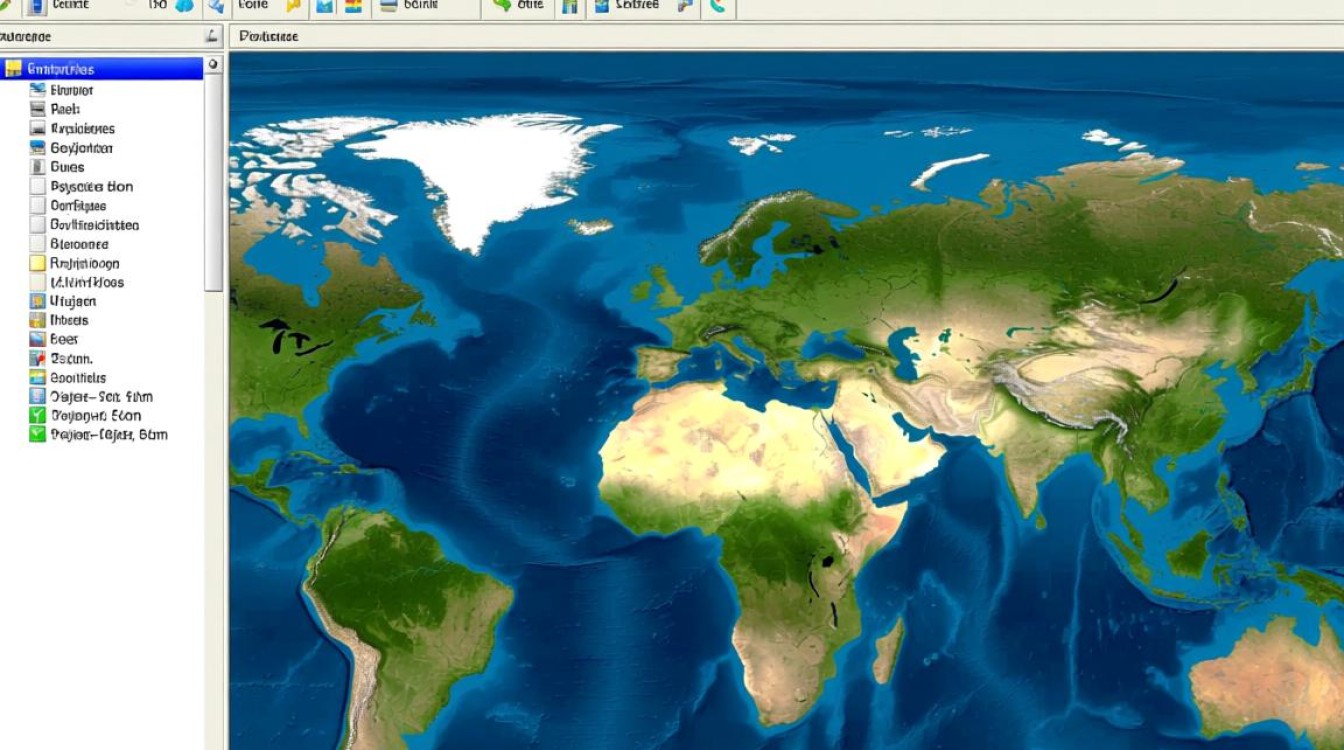Toggle the checkbox beside Bteooree layer
The width and height of the screenshot is (1344, 750).
[38, 244]
